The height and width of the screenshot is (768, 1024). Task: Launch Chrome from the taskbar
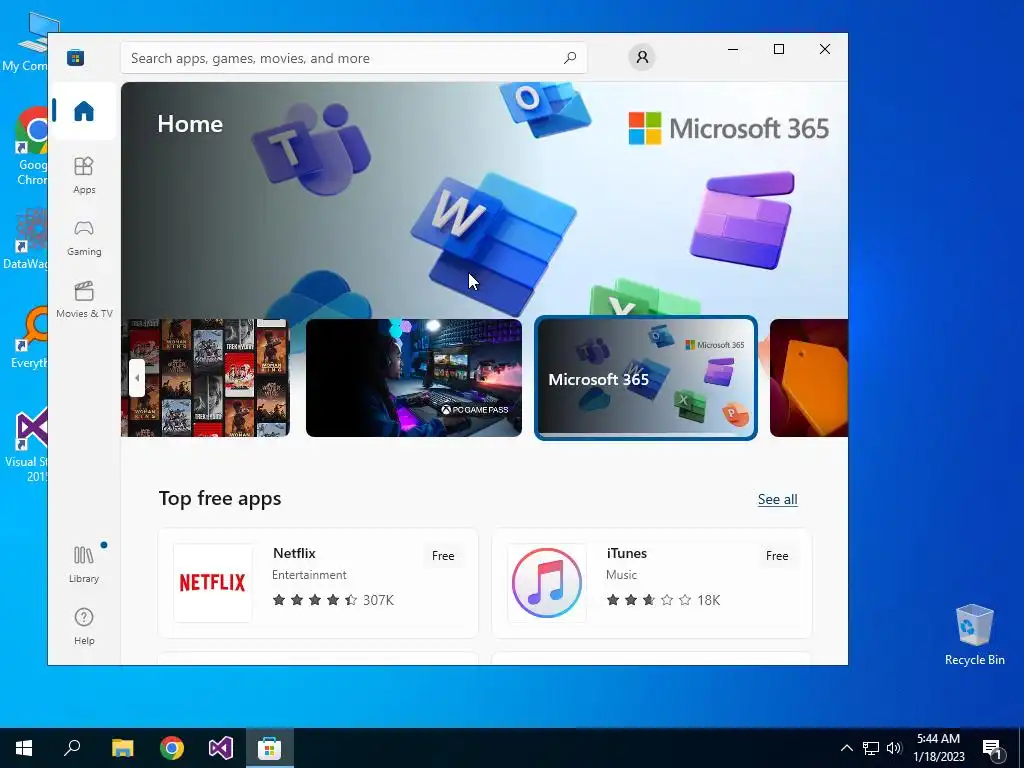tap(172, 748)
